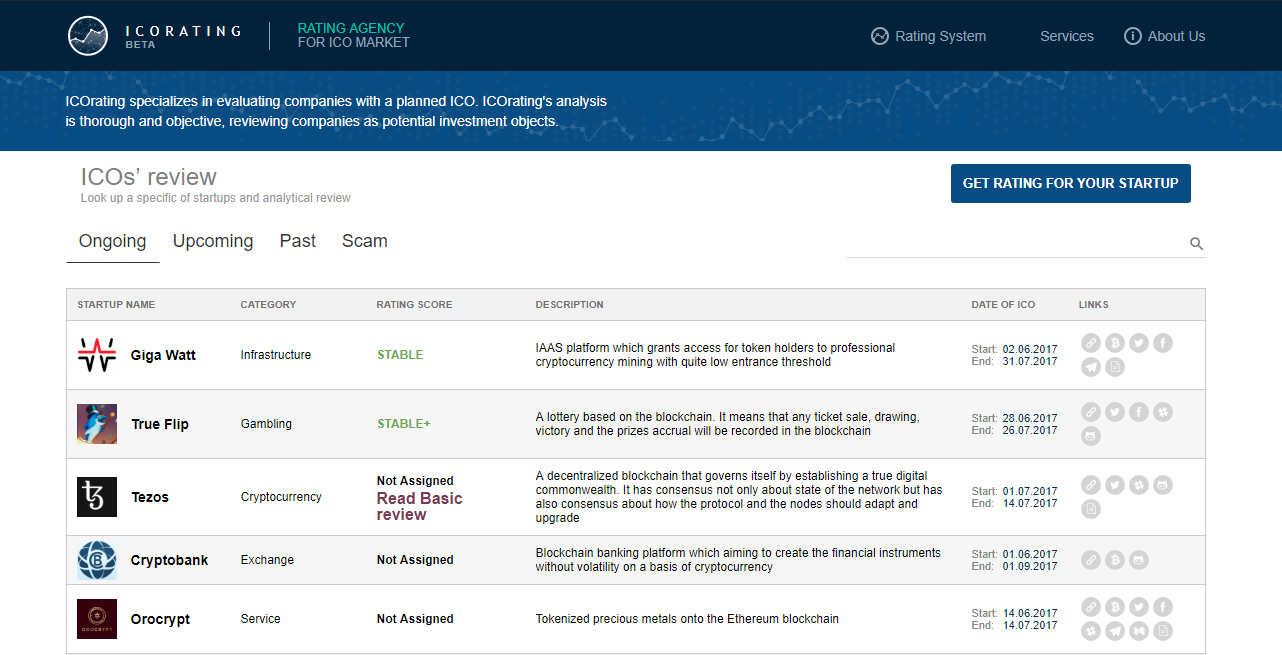Switch to the Scam tab
This screenshot has height=655, width=1282.
tap(365, 241)
